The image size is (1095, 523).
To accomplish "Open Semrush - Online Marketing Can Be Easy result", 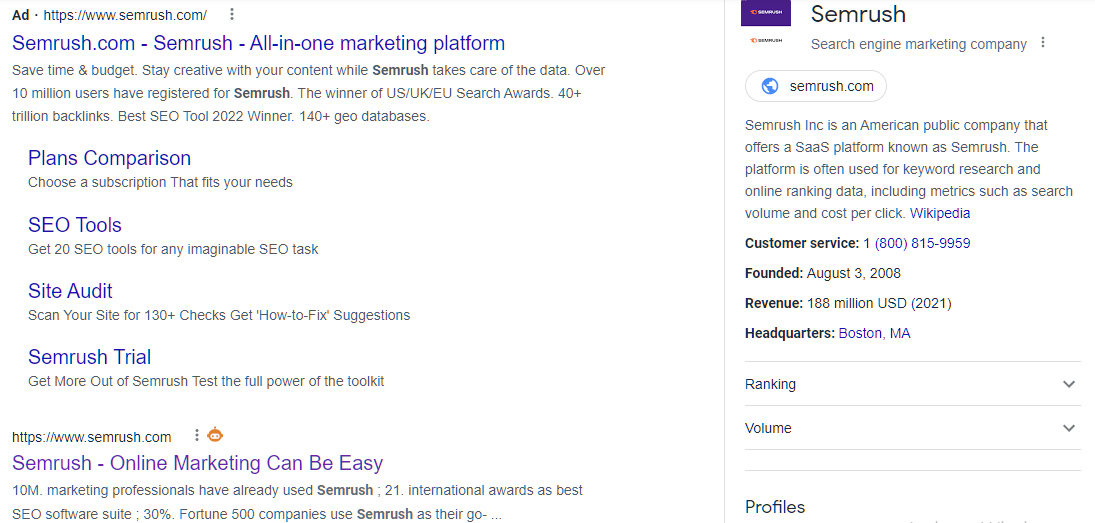I will (198, 463).
